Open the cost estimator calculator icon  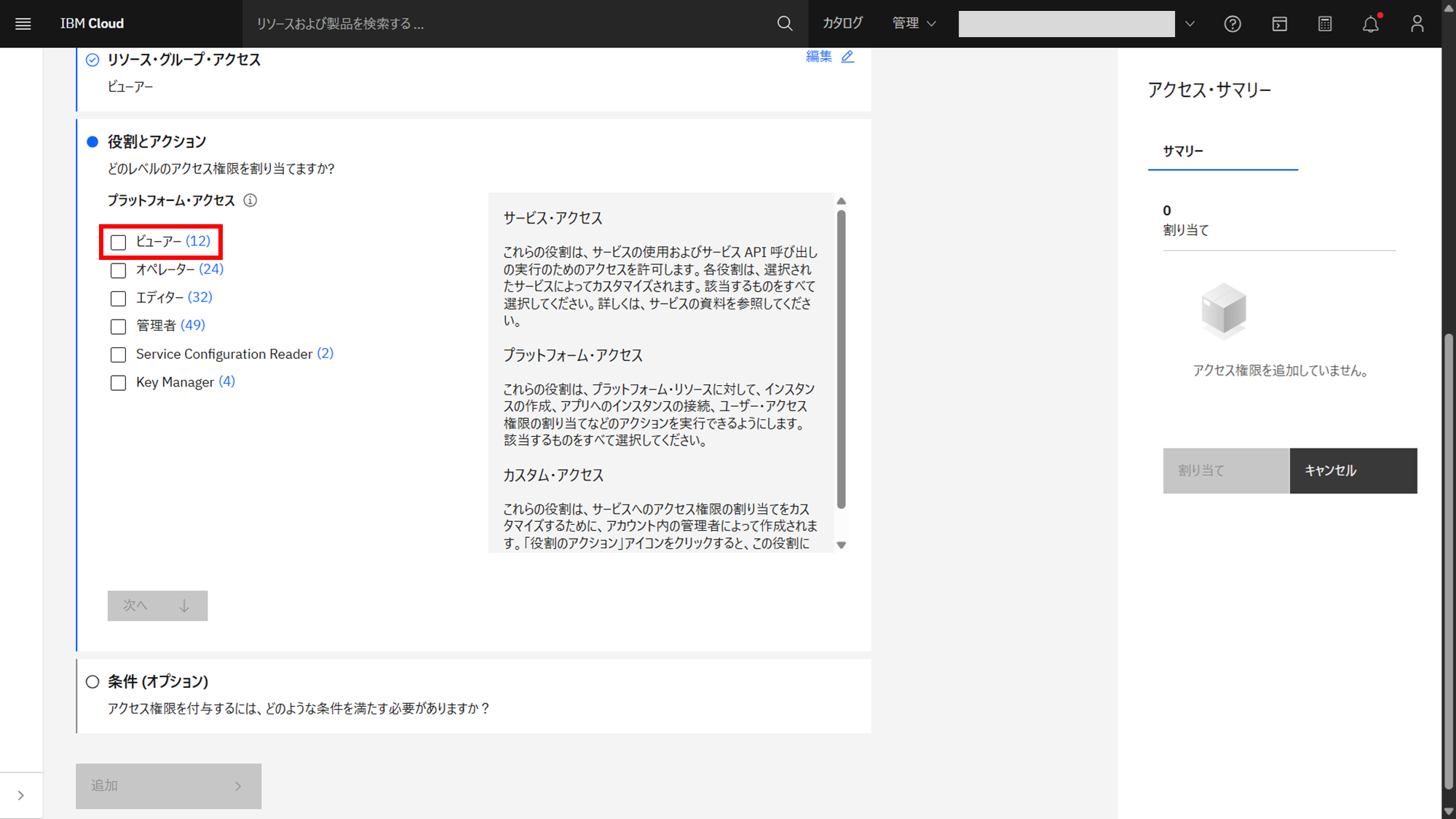(1325, 24)
